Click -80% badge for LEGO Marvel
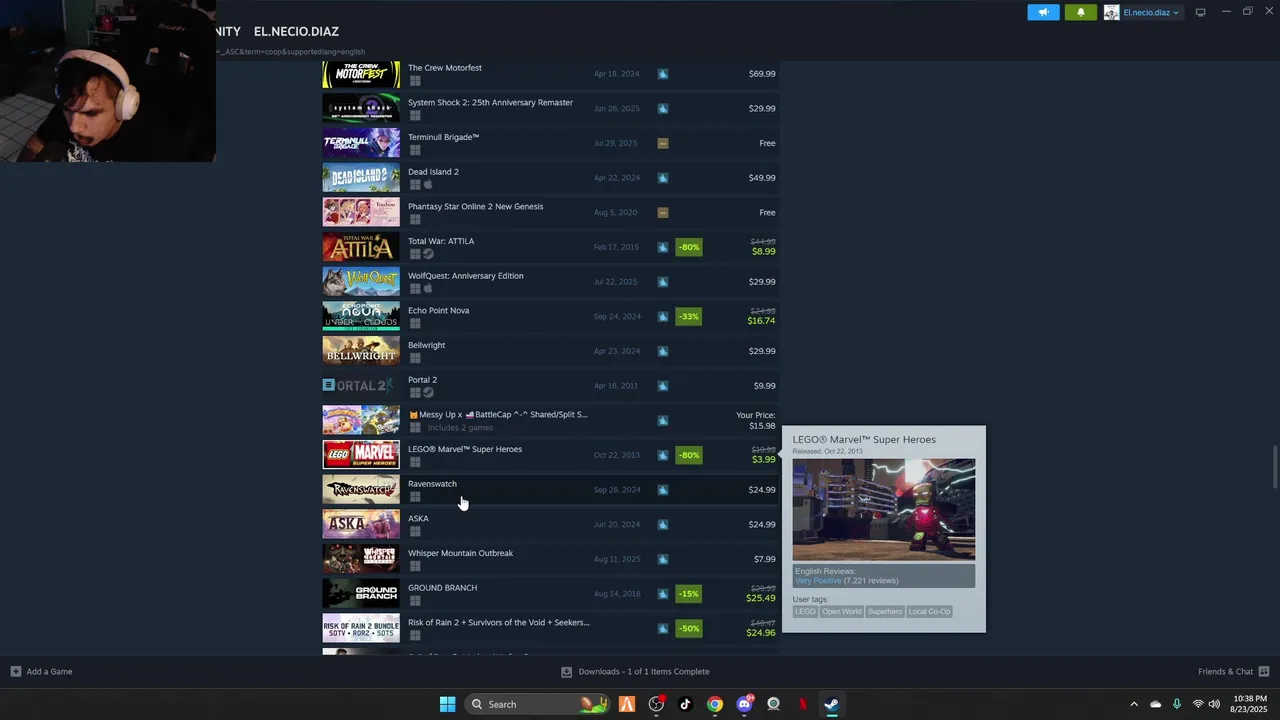Screen dimensions: 1280x720 pyautogui.click(x=689, y=455)
